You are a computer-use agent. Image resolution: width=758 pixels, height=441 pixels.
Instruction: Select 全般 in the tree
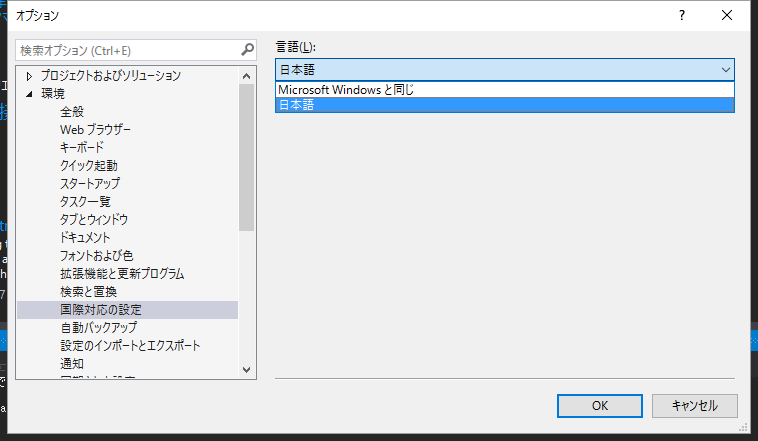72,112
